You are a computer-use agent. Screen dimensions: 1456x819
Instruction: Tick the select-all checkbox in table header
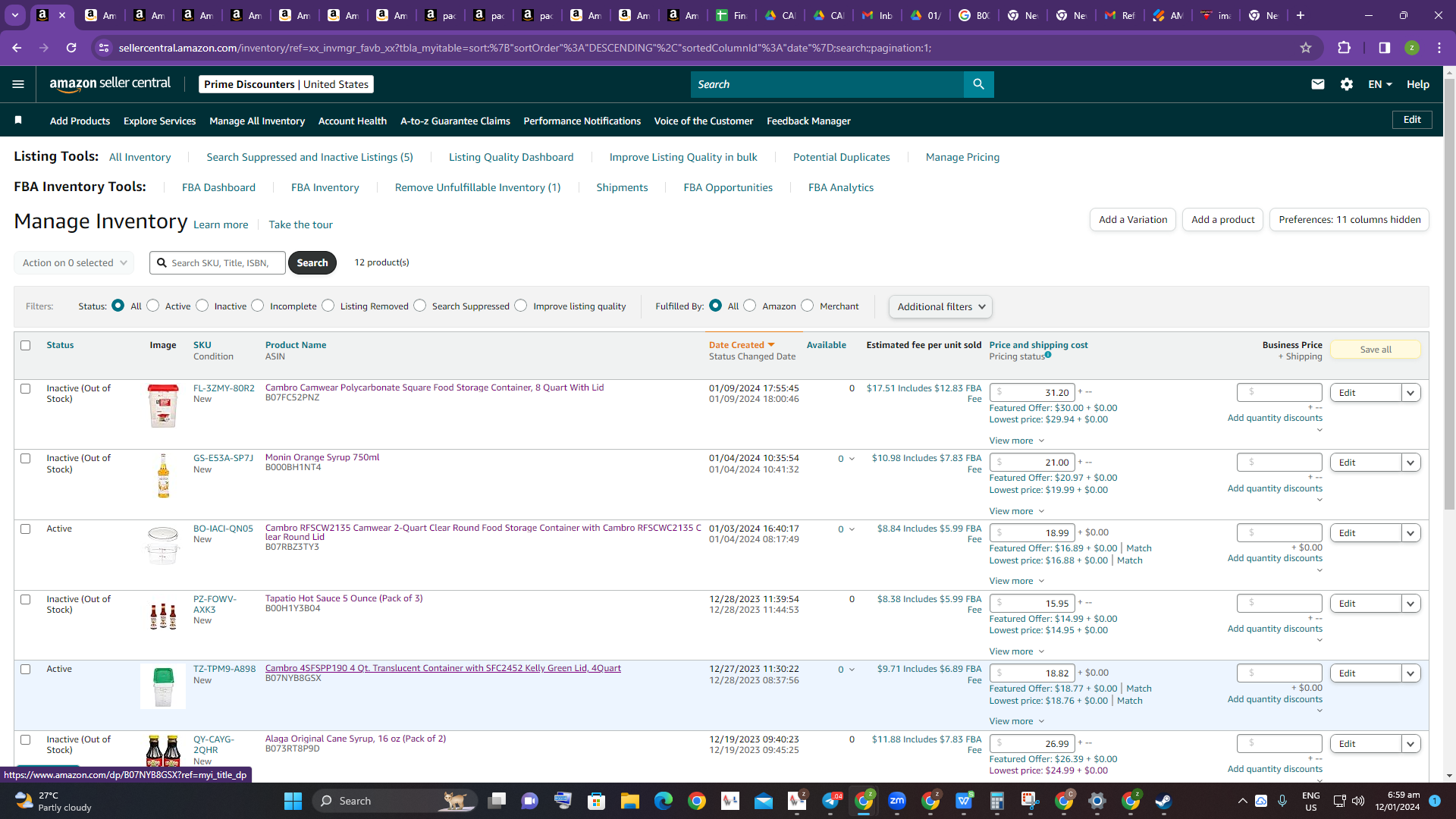coord(25,345)
